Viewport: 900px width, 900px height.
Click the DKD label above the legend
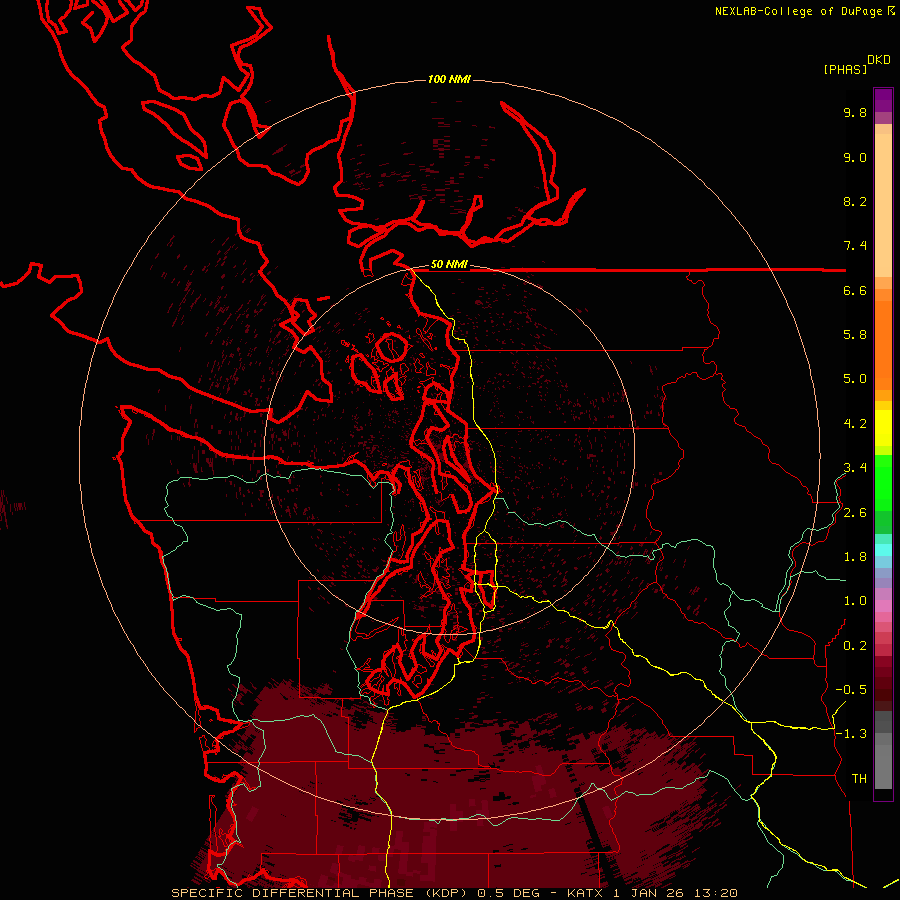[x=879, y=60]
